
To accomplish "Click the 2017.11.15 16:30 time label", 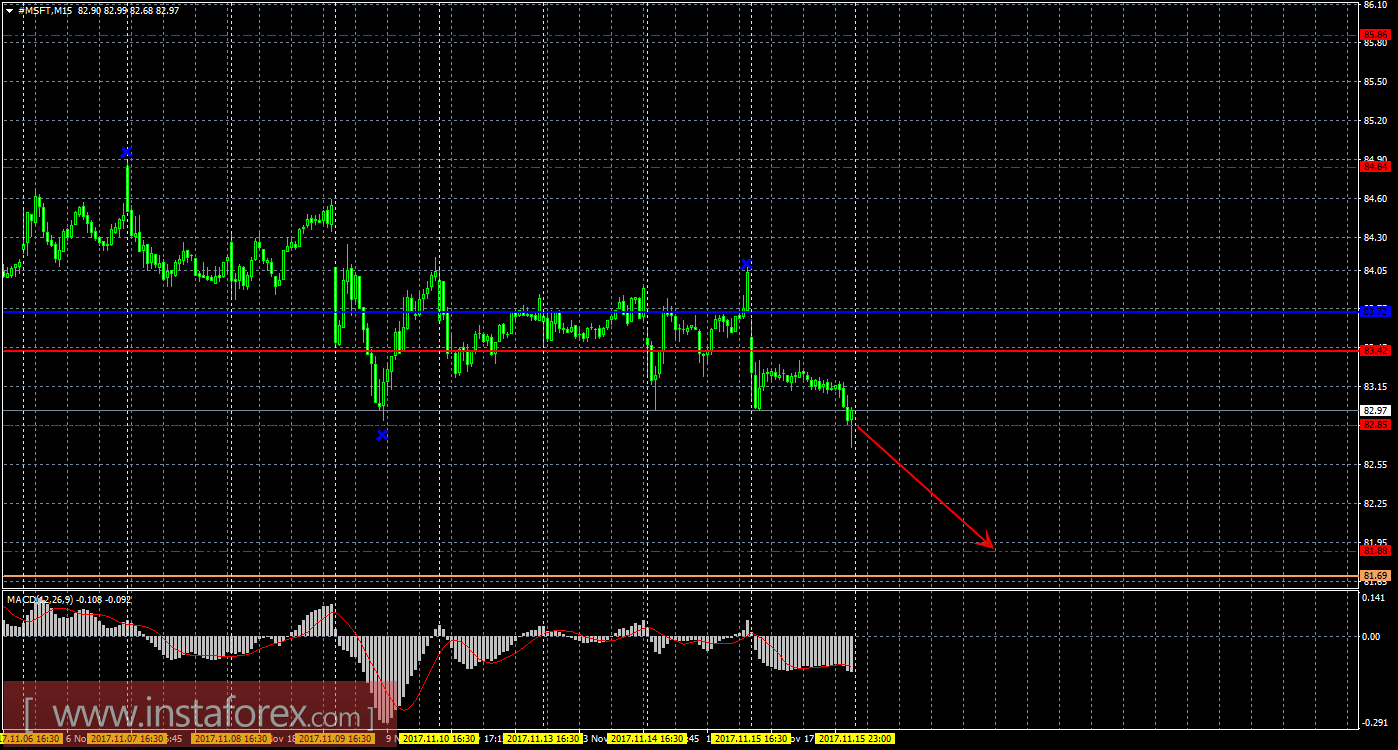I will click(751, 739).
